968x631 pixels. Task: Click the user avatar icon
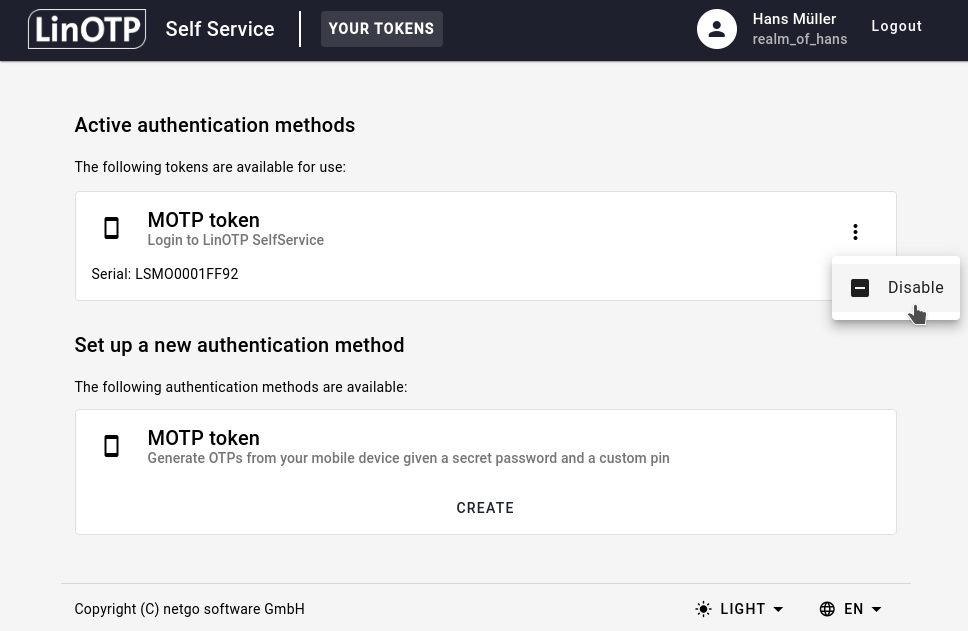coord(716,29)
